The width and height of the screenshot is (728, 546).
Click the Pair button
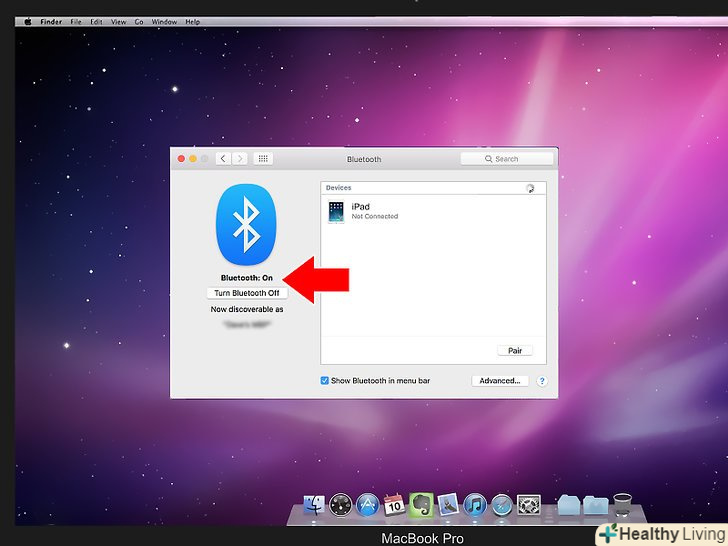(515, 351)
